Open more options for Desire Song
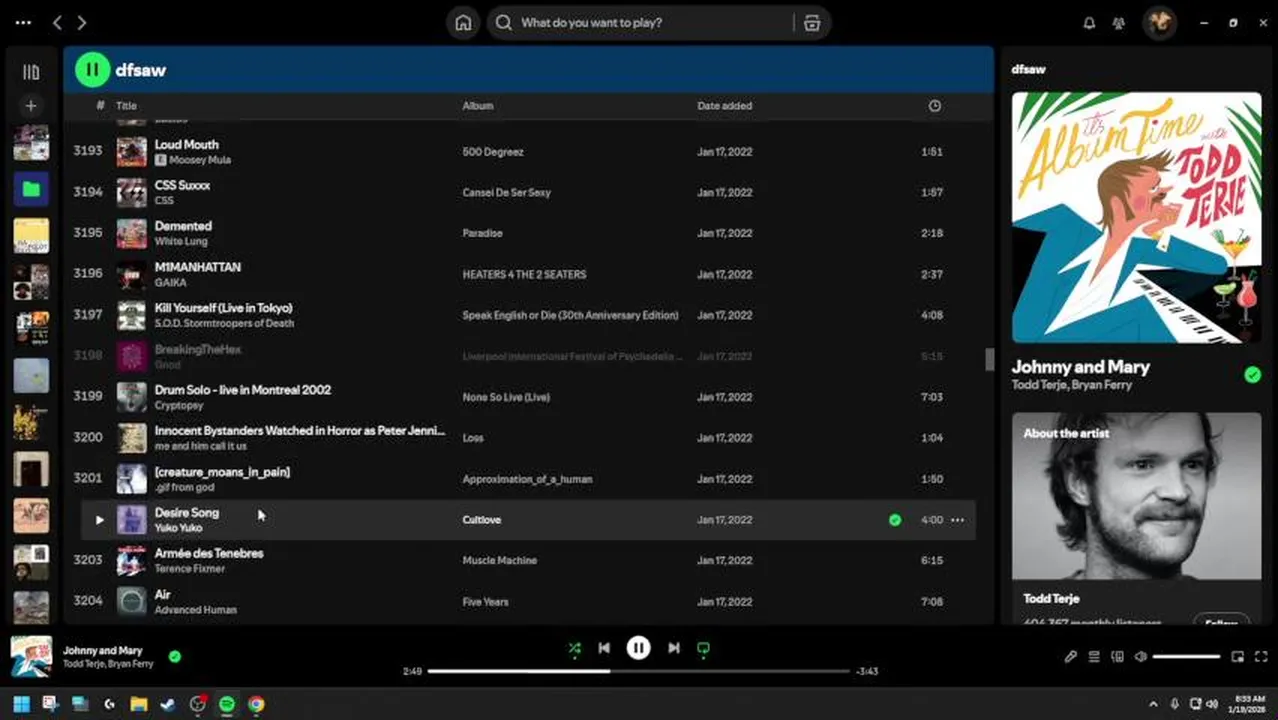This screenshot has width=1278, height=720. pos(957,520)
